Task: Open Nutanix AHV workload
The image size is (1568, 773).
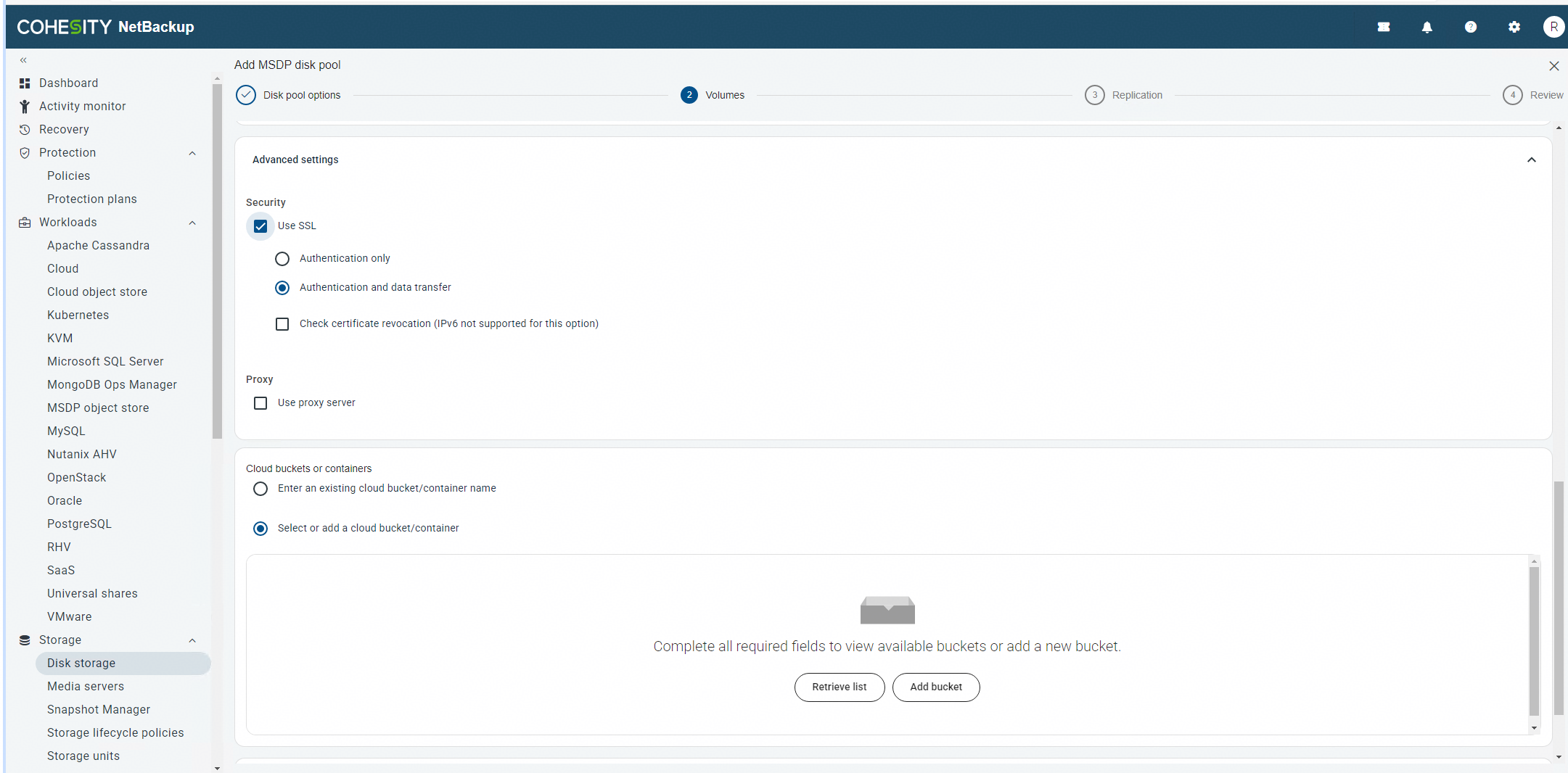Action: click(x=82, y=455)
